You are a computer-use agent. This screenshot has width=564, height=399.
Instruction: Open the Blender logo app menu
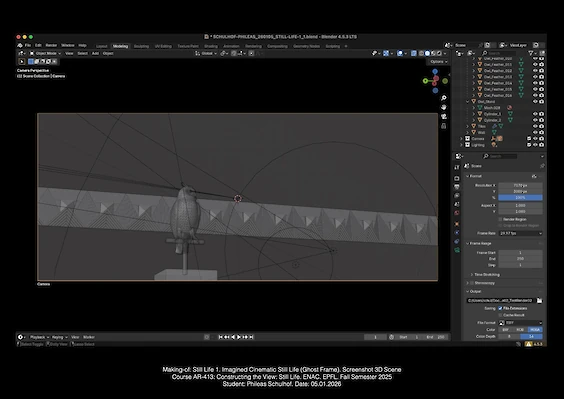pyautogui.click(x=20, y=45)
